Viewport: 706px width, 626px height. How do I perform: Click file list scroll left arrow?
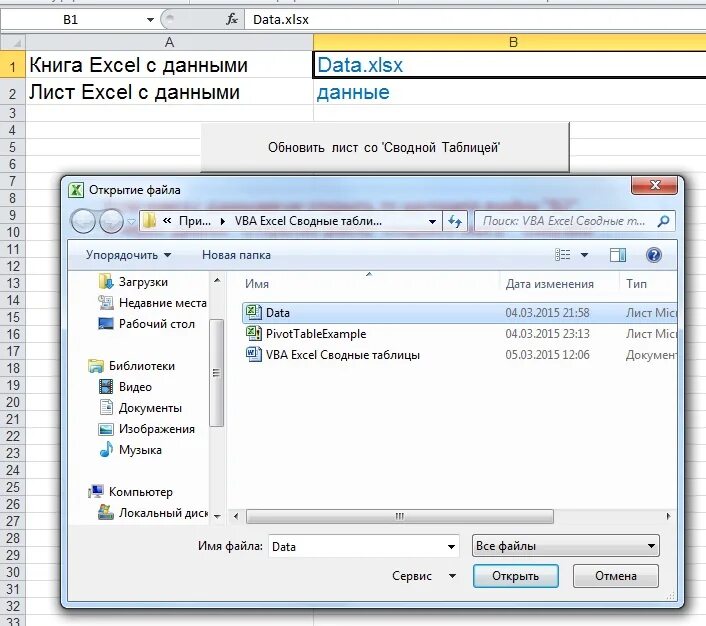point(236,516)
